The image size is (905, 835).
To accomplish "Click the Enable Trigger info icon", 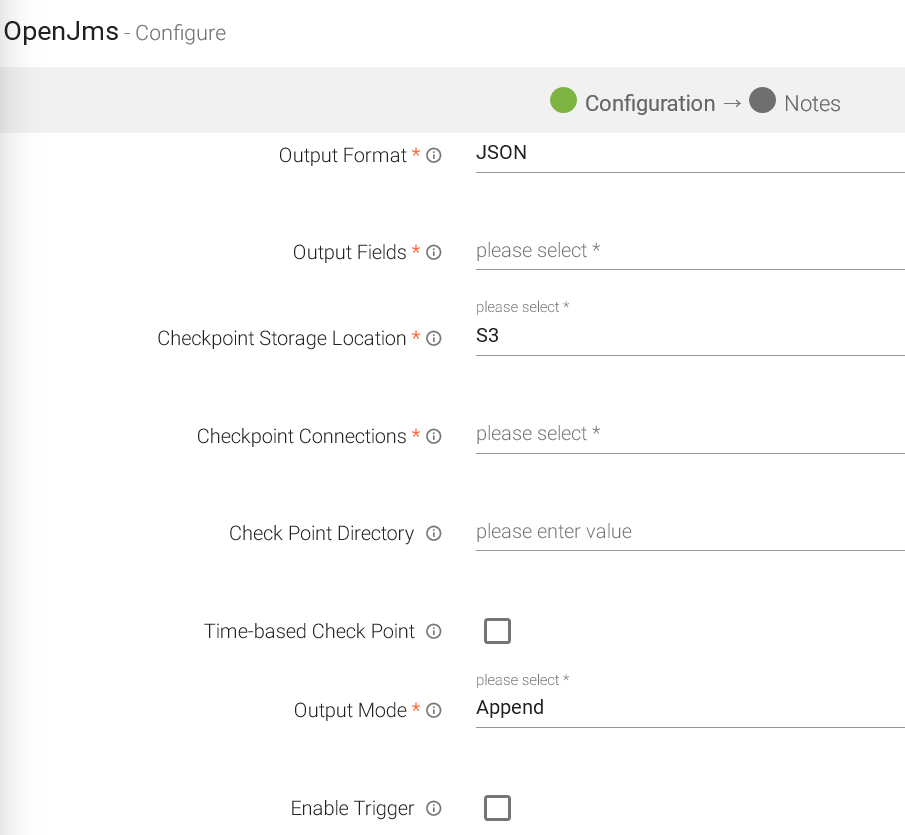I will [434, 808].
